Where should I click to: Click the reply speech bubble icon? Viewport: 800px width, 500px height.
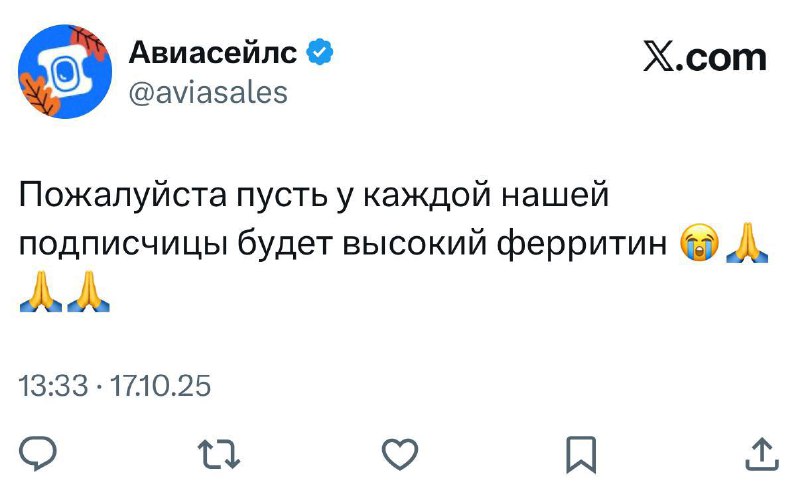[x=37, y=455]
